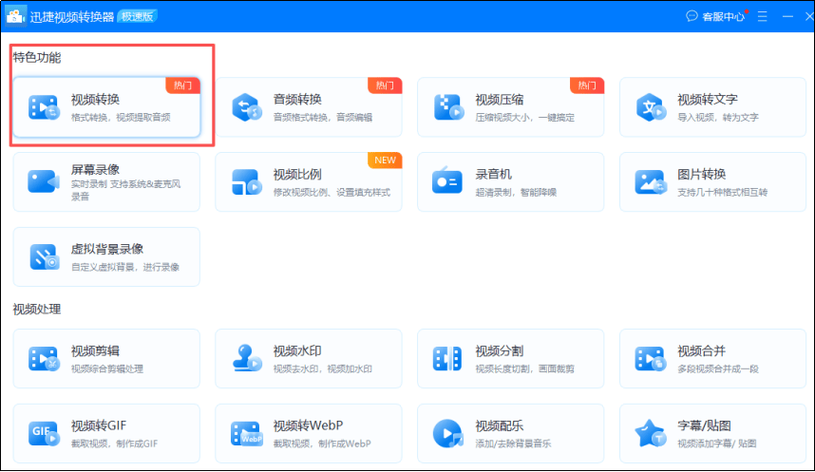Click the 热门 badge on 视频转换 card
This screenshot has height=472, width=815.
point(183,86)
